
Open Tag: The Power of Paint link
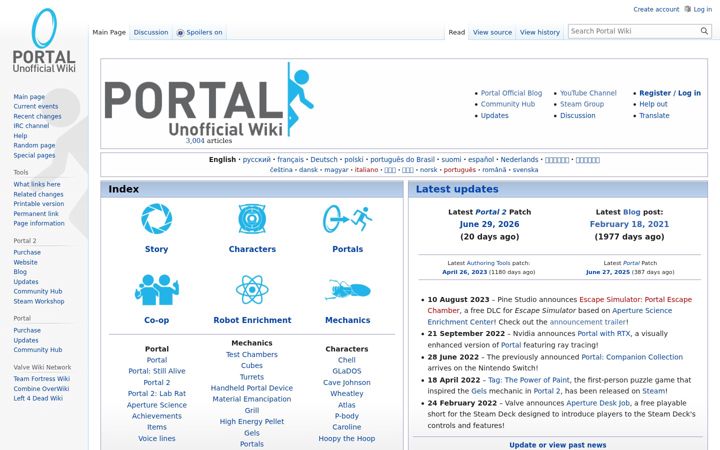point(529,380)
